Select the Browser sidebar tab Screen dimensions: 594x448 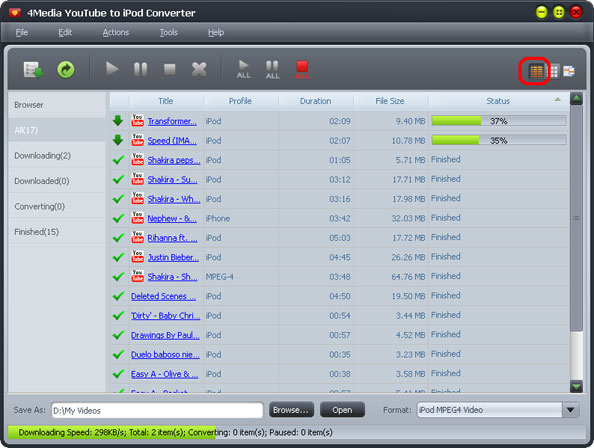pyautogui.click(x=57, y=105)
